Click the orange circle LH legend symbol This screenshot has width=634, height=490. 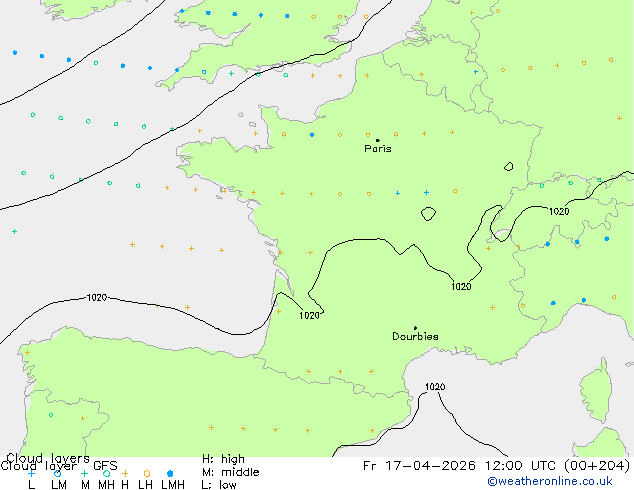147,473
